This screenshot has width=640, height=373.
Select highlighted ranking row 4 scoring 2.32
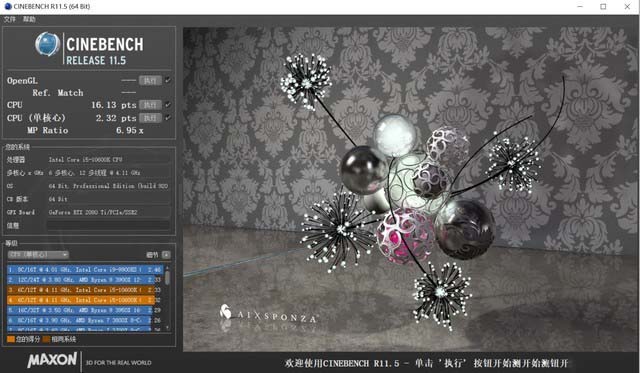pos(85,300)
